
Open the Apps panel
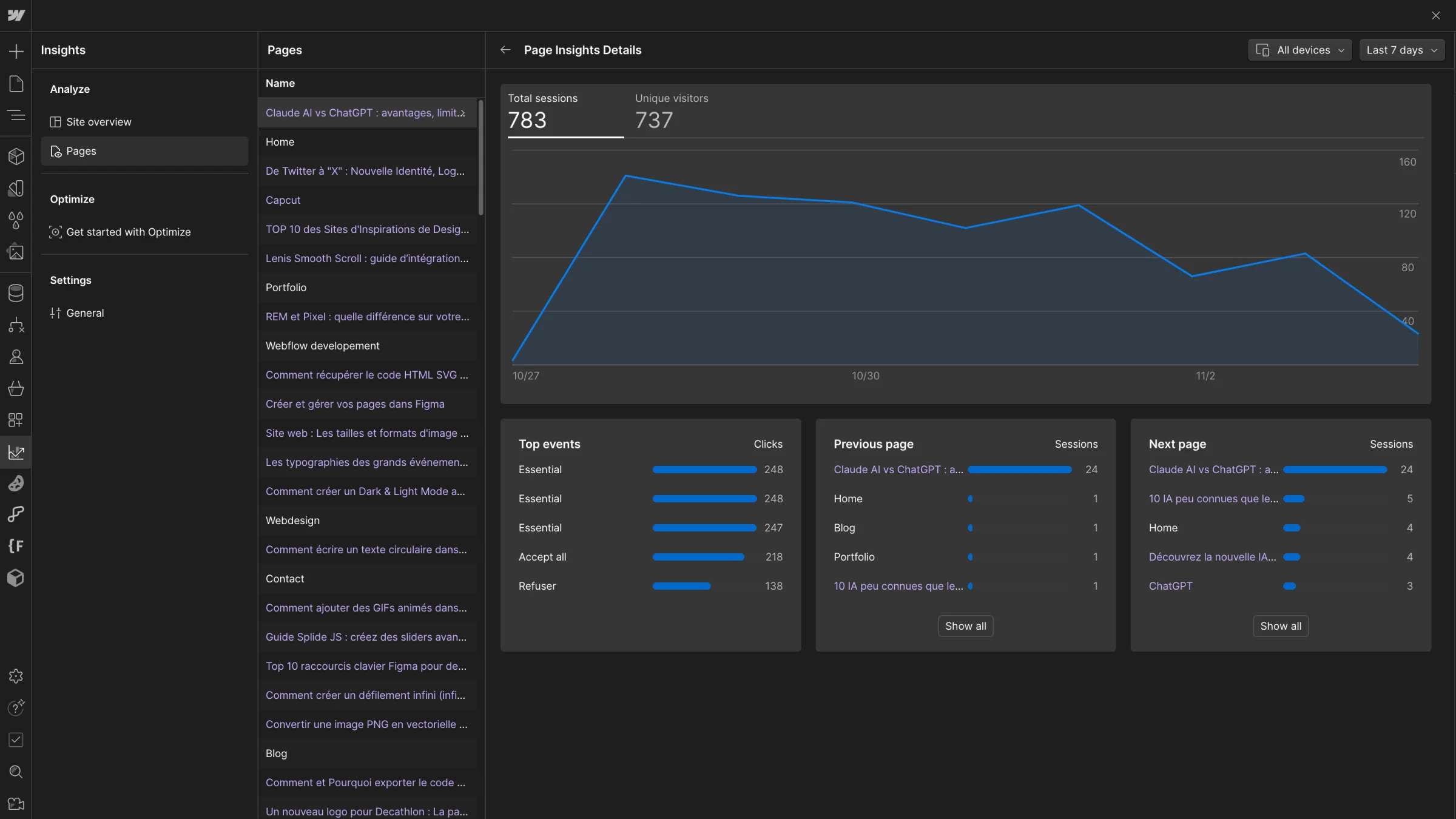point(16,420)
